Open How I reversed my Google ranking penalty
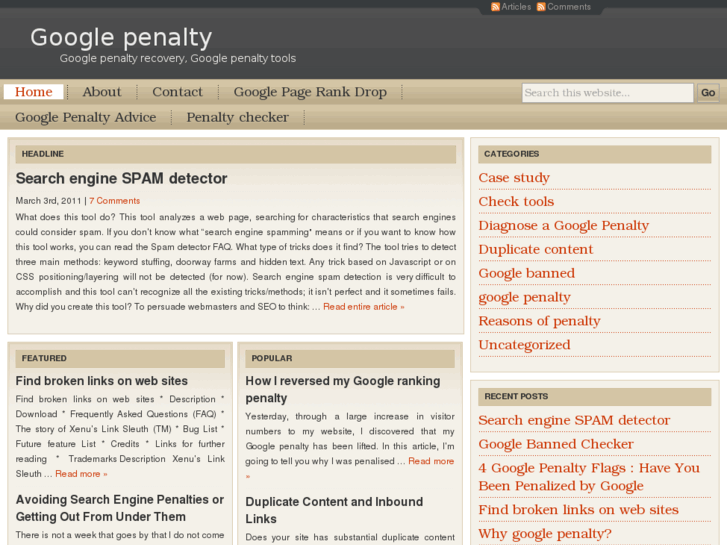The image size is (727, 545). pyautogui.click(x=343, y=390)
